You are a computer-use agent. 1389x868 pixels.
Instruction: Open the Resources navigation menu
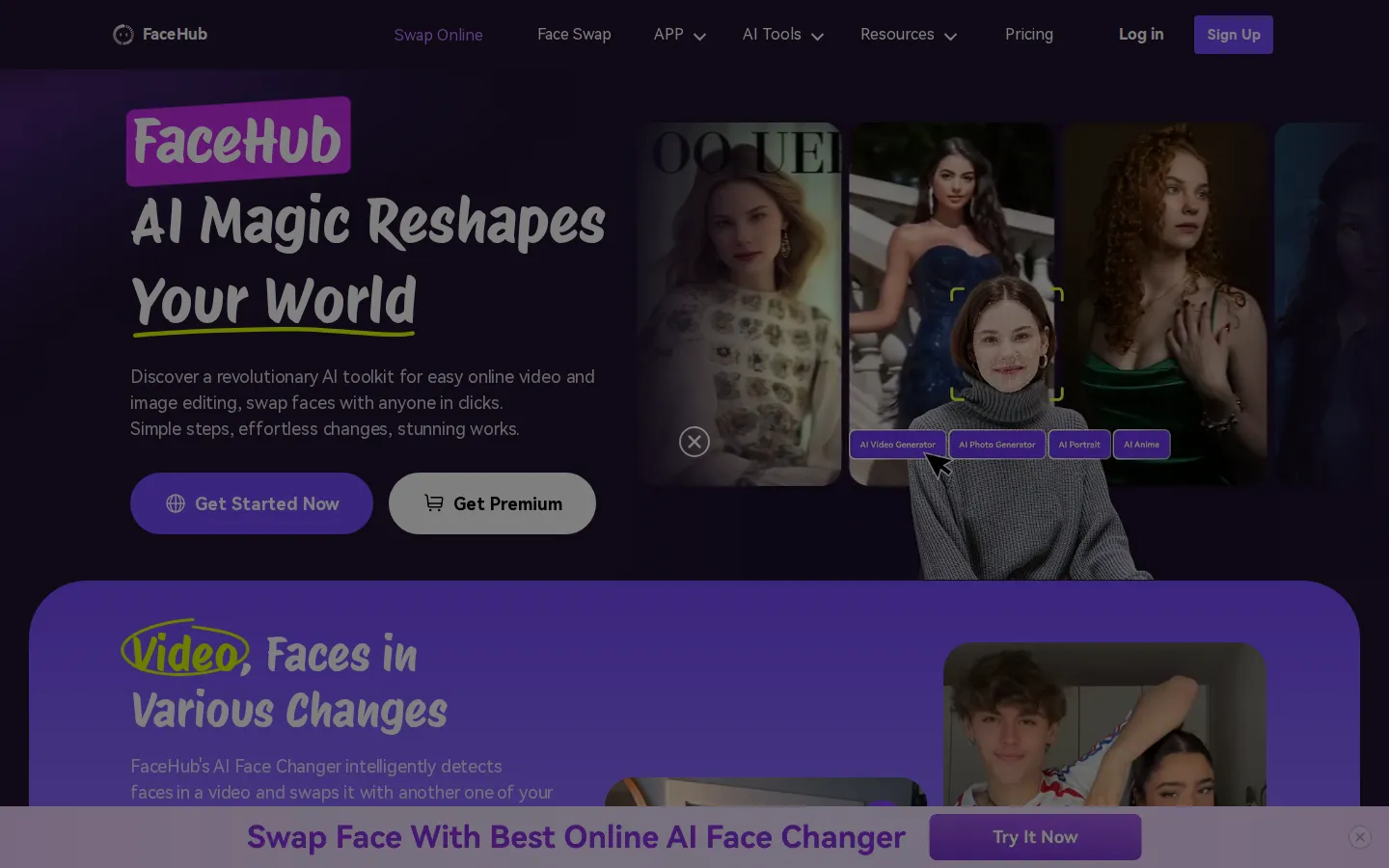pos(897,34)
